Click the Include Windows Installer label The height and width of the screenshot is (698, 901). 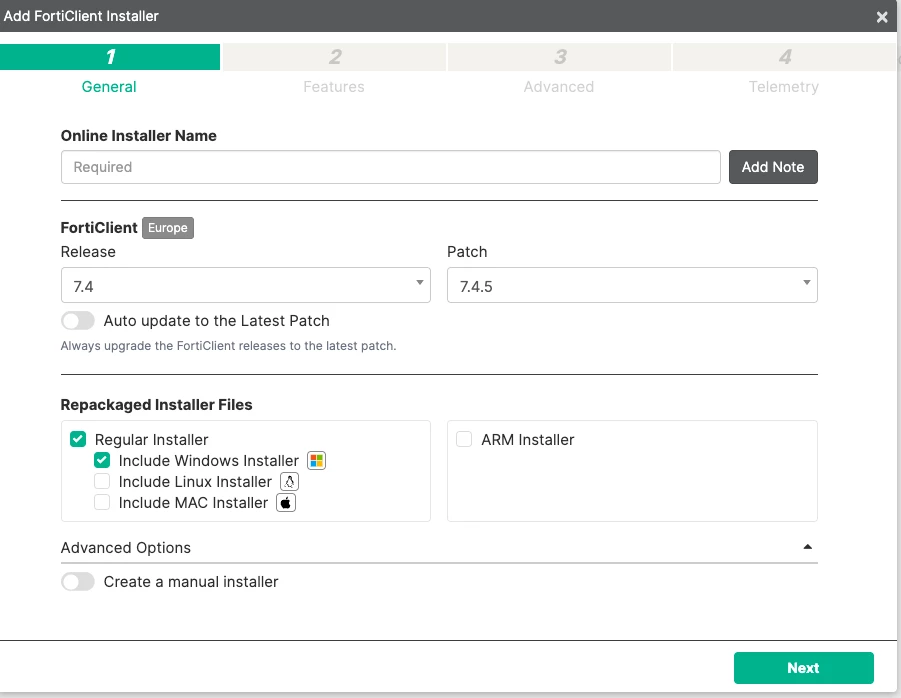pyautogui.click(x=209, y=461)
